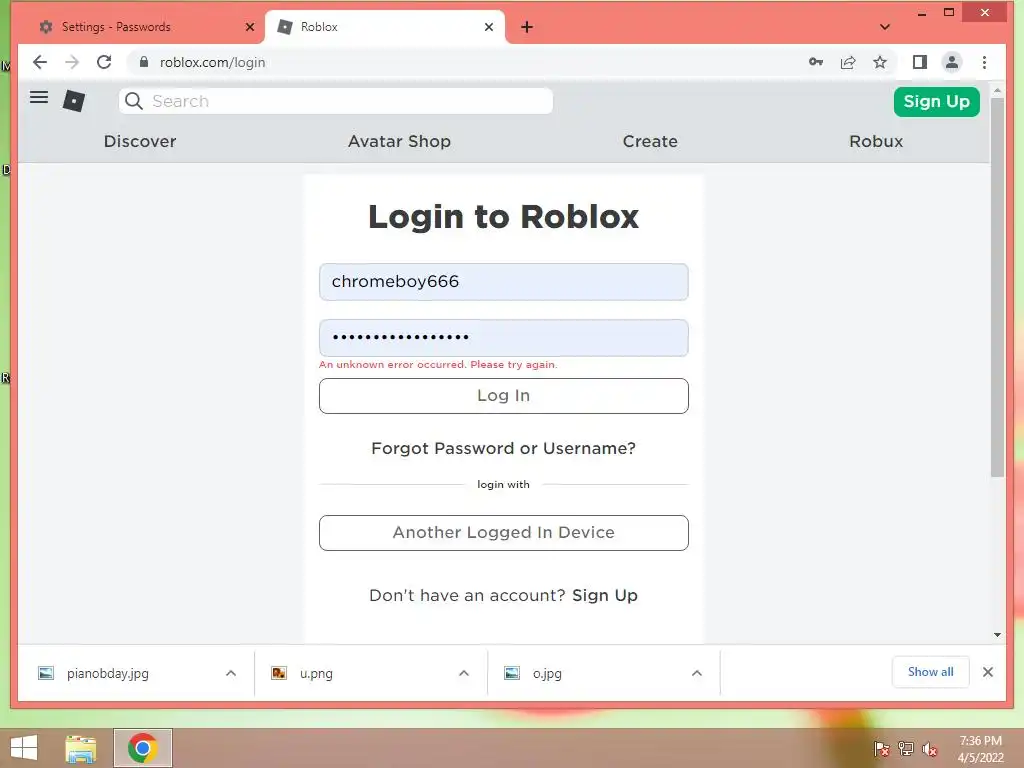Share this page icon in address bar
The image size is (1024, 768).
(x=848, y=62)
